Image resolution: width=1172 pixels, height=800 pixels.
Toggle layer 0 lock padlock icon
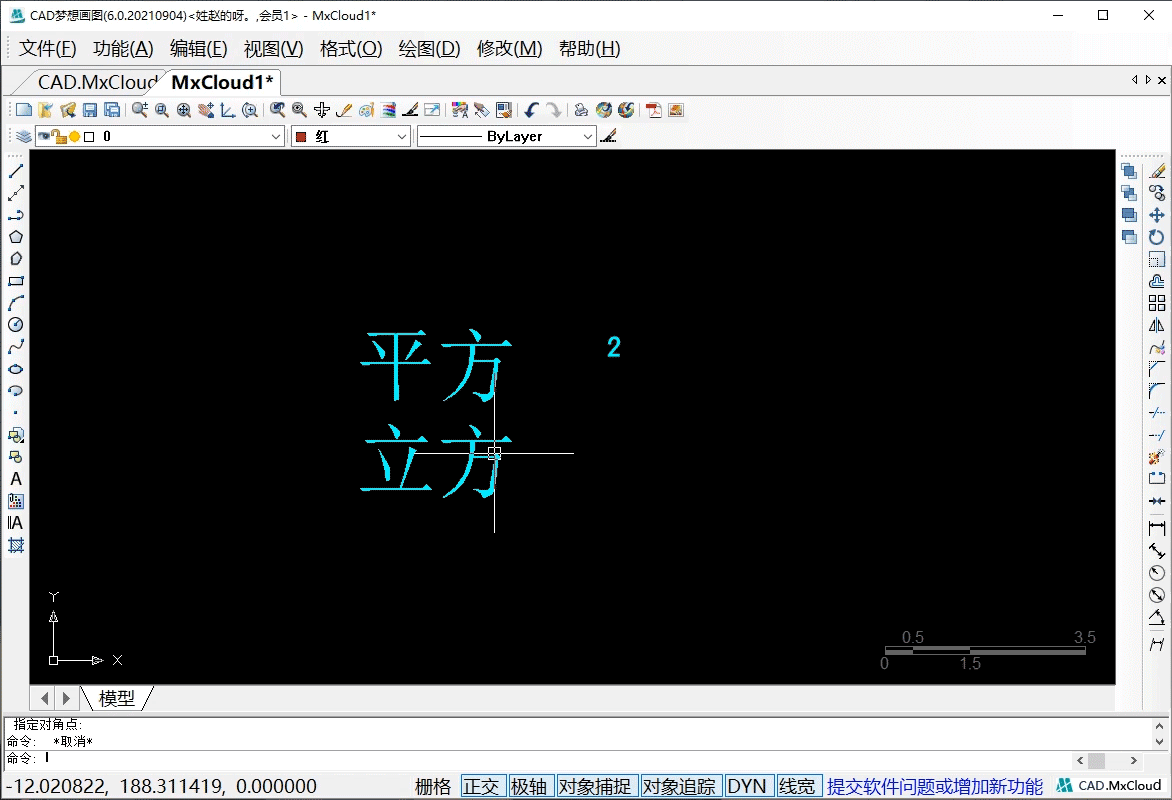(x=60, y=136)
